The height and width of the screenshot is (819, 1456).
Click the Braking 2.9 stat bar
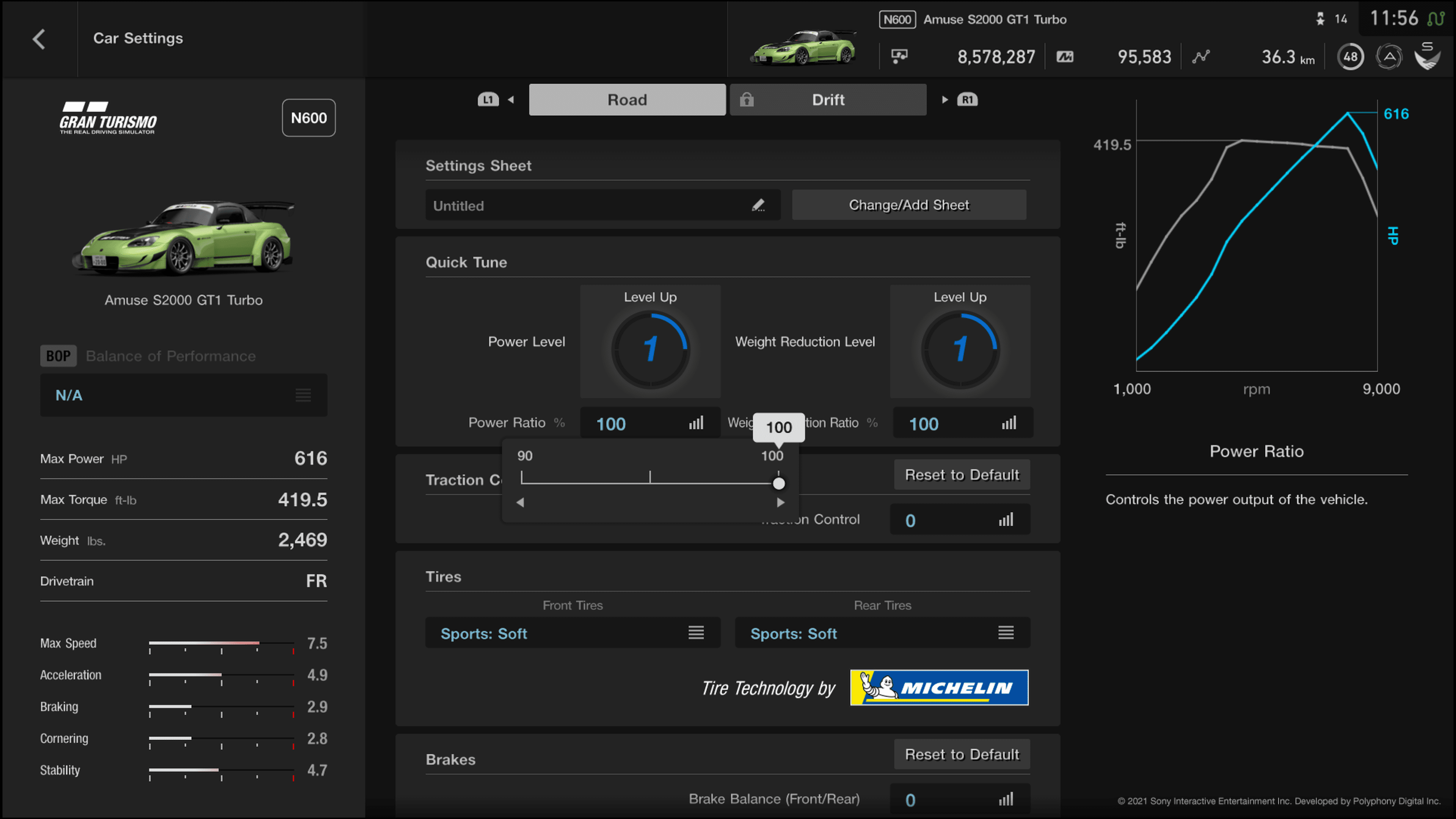pos(221,707)
